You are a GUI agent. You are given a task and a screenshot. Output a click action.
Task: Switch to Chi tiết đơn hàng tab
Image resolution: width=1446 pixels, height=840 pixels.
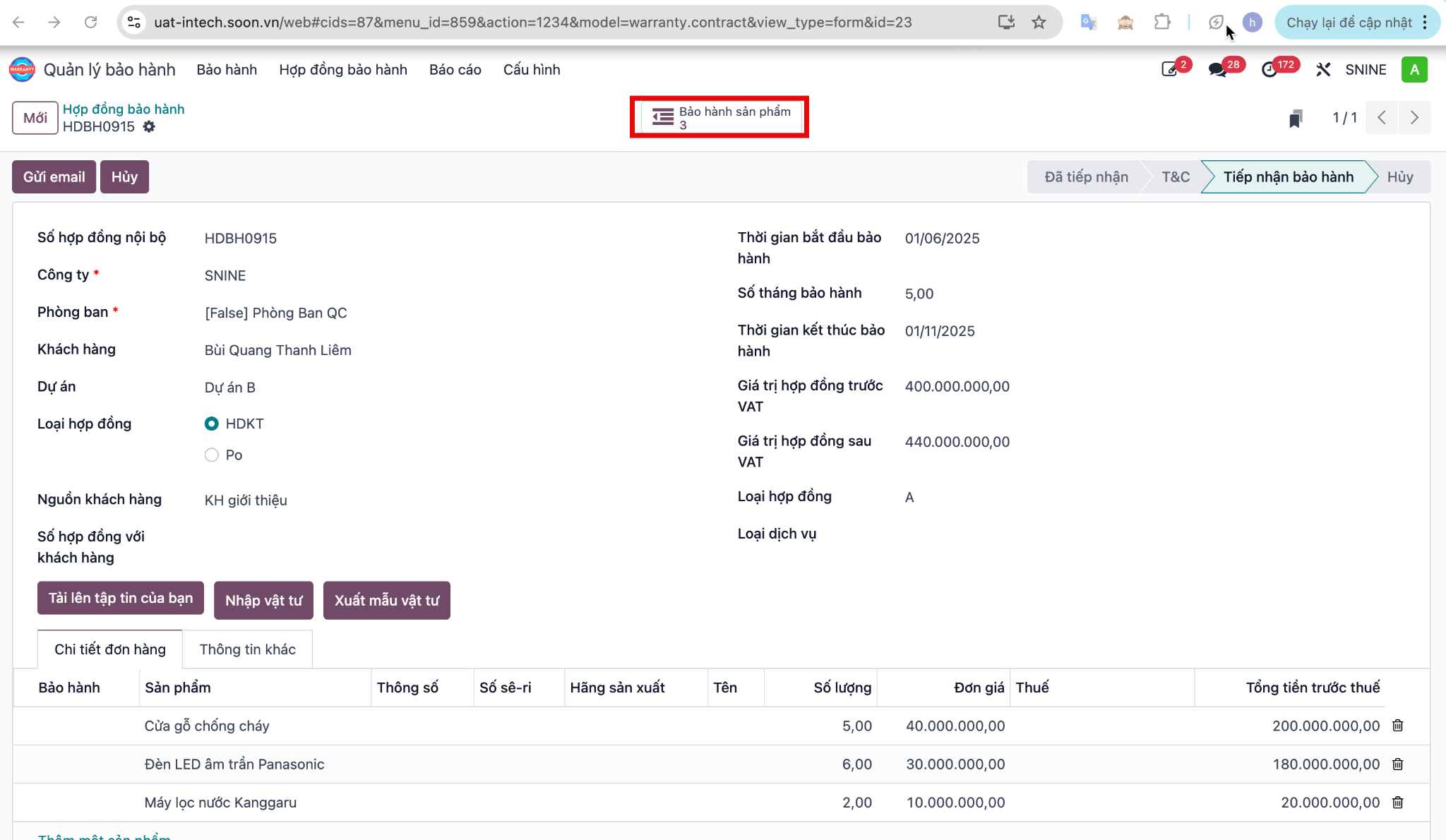click(110, 649)
